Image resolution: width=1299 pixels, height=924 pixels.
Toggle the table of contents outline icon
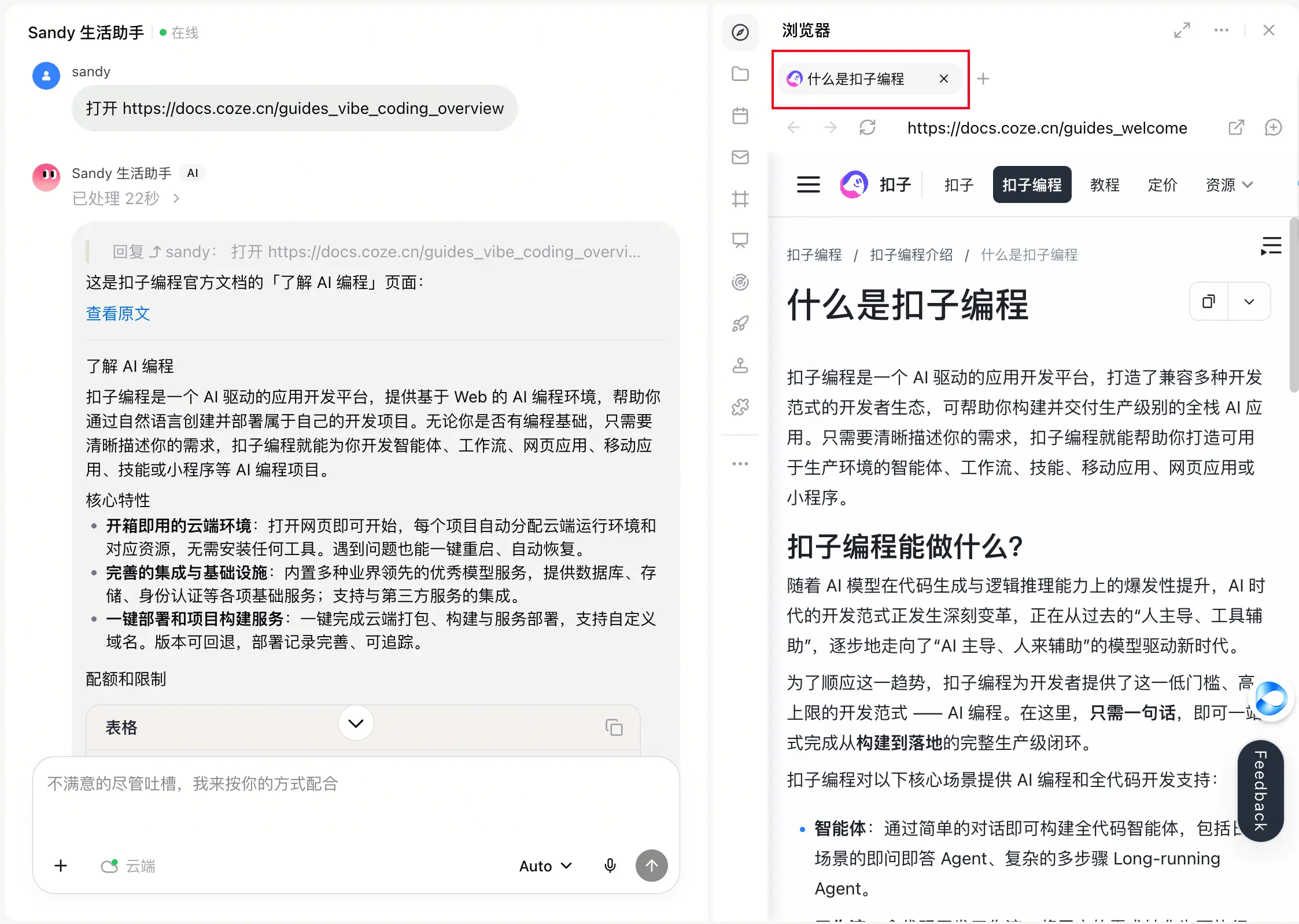(x=1271, y=246)
